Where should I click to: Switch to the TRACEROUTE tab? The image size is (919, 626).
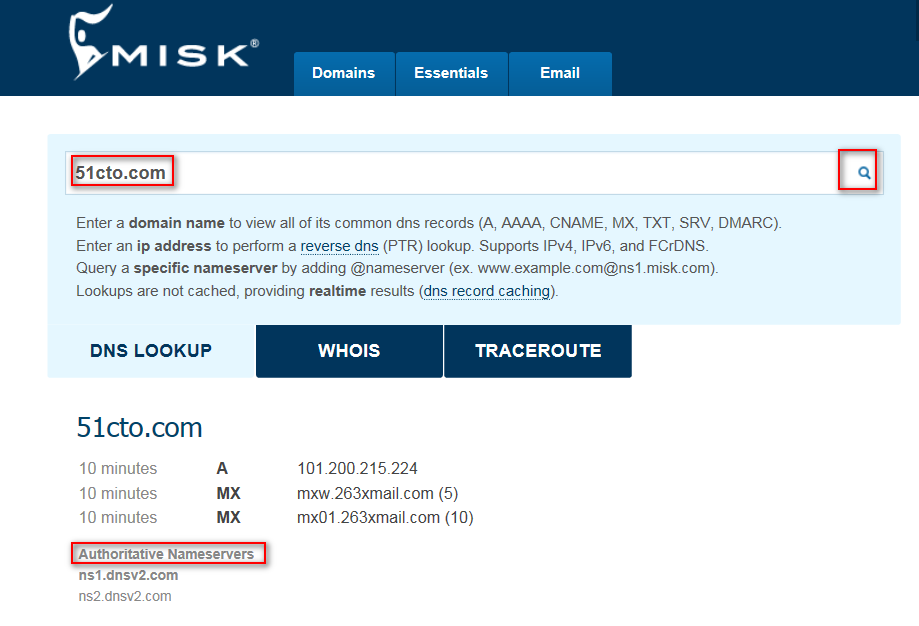click(x=538, y=351)
